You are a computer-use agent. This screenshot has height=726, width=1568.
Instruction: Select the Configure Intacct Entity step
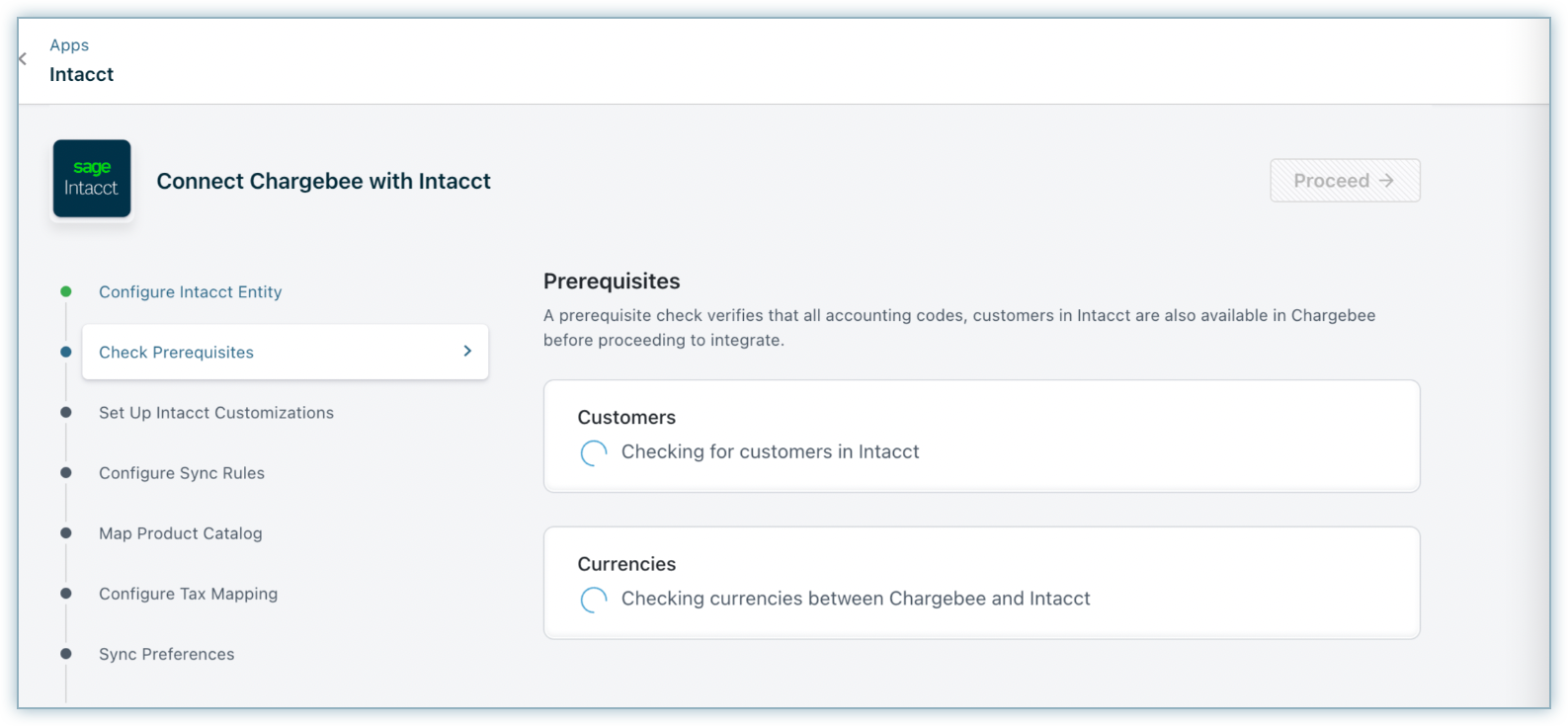pos(190,292)
